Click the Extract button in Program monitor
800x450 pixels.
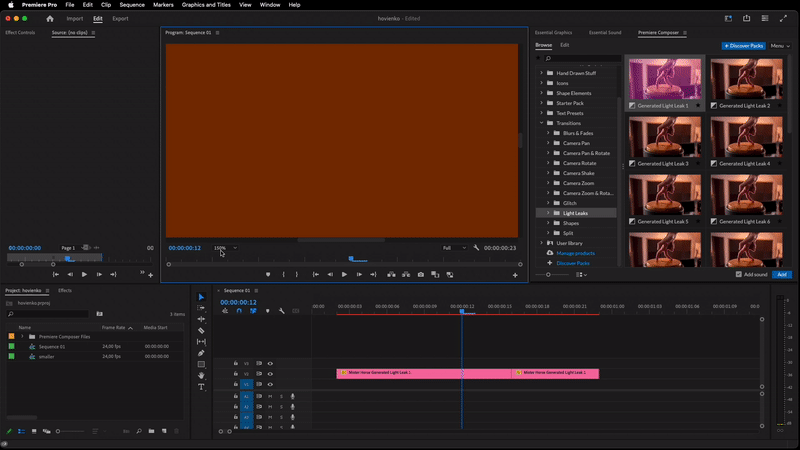406,274
